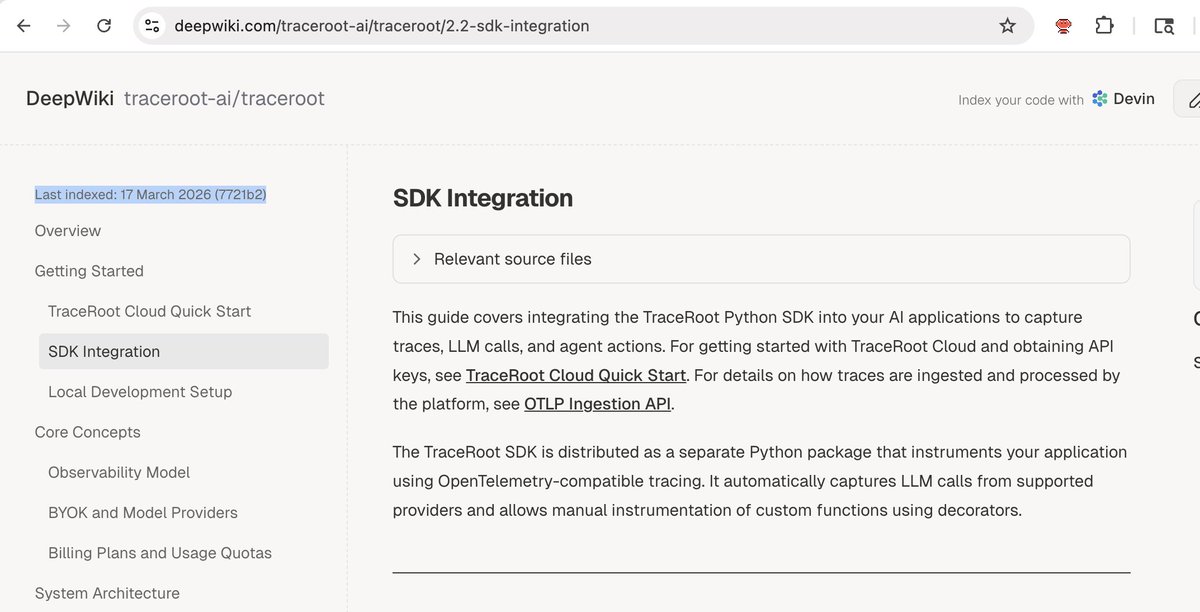Open OTLP Ingestion API inline link
The height and width of the screenshot is (612, 1200).
[x=597, y=404]
